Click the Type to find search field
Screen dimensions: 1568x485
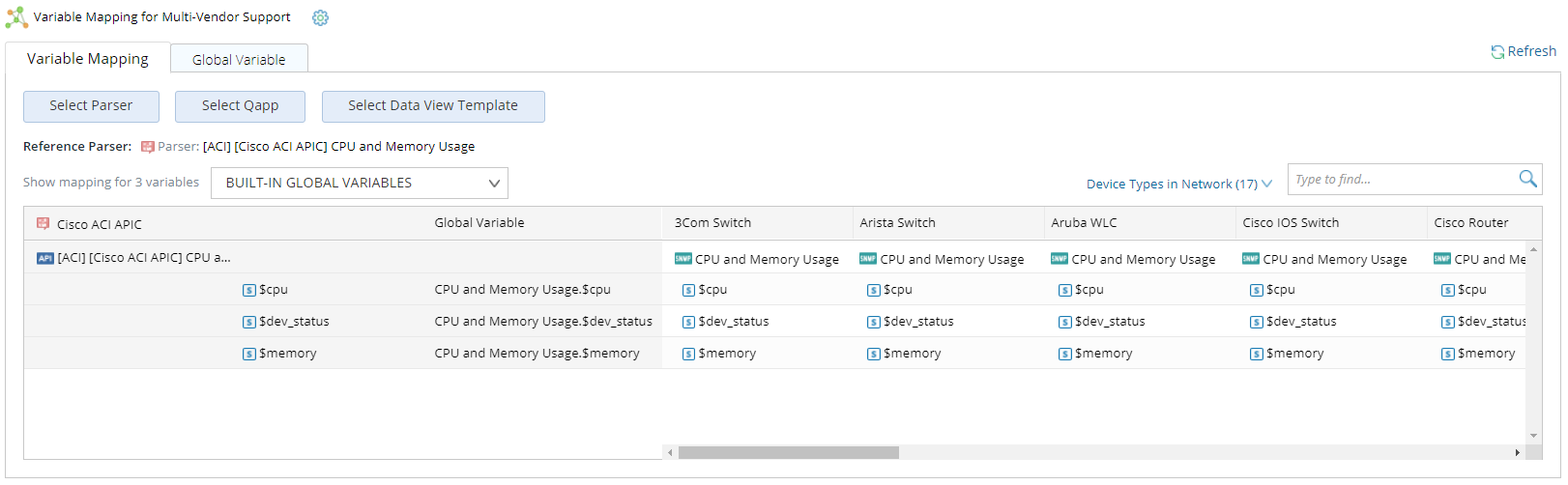tap(1402, 180)
